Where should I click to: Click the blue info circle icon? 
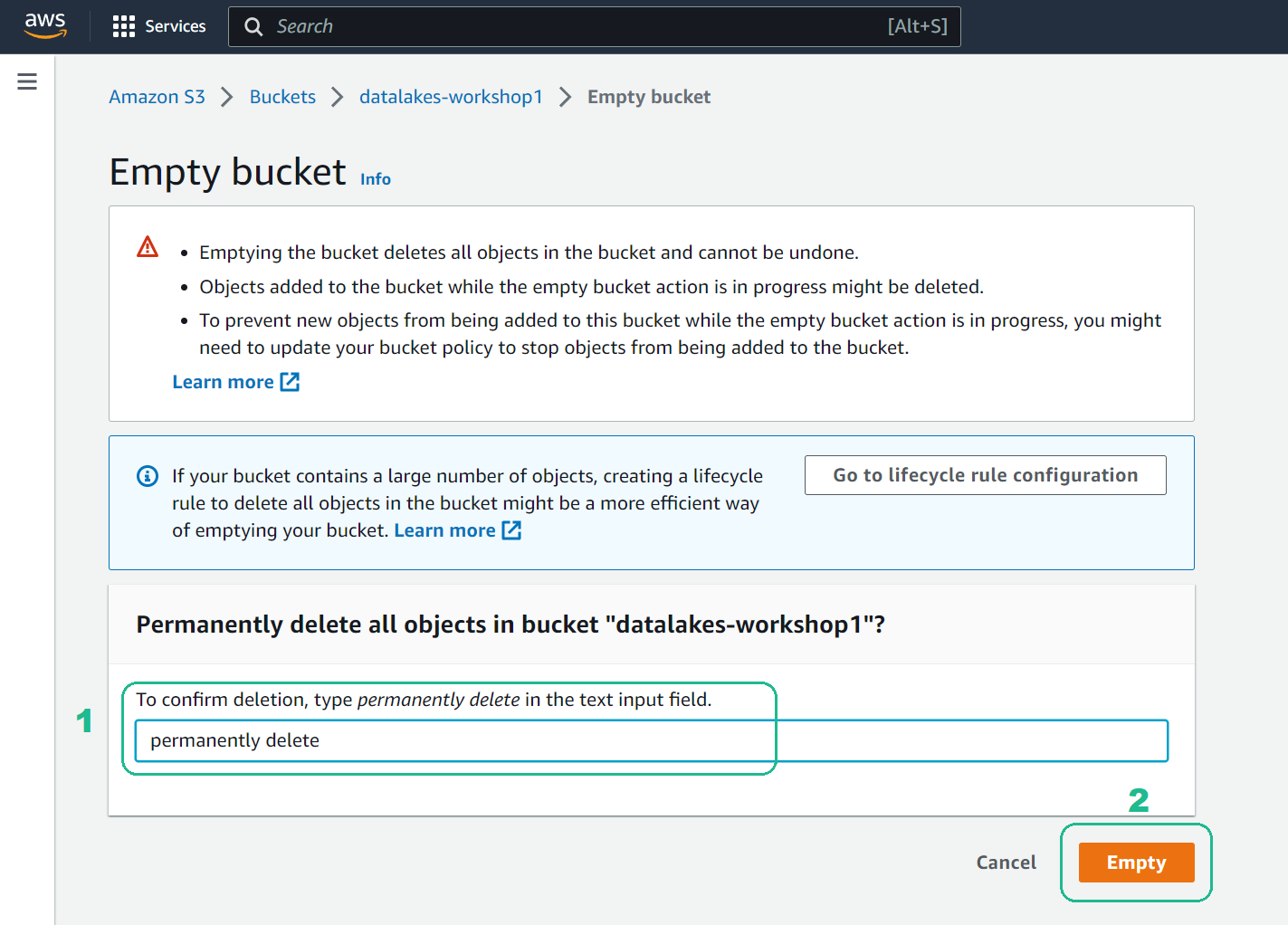(x=148, y=476)
